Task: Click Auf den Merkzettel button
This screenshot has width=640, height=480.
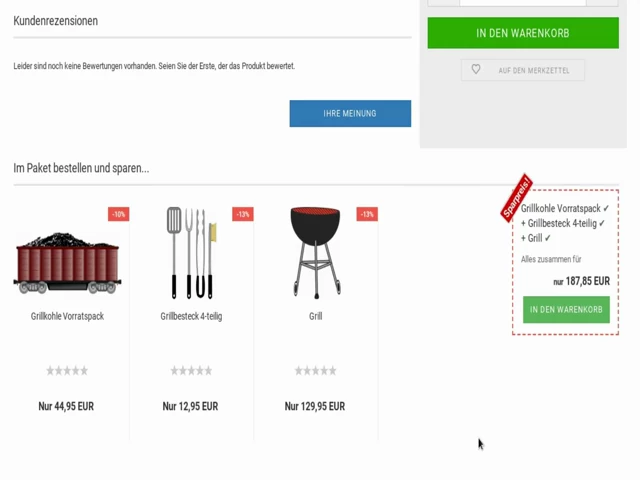Action: [523, 70]
